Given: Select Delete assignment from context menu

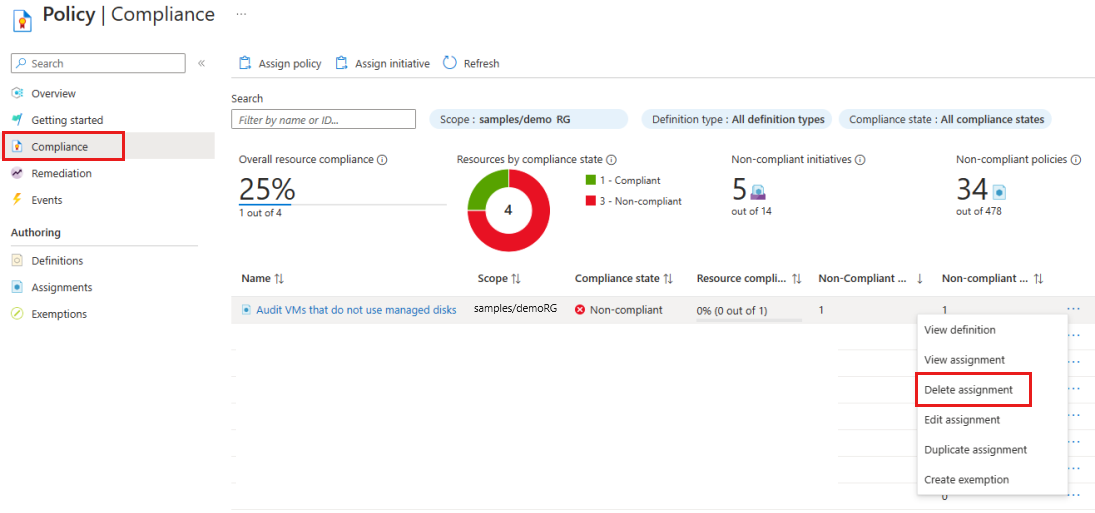Looking at the screenshot, I should pos(973,390).
